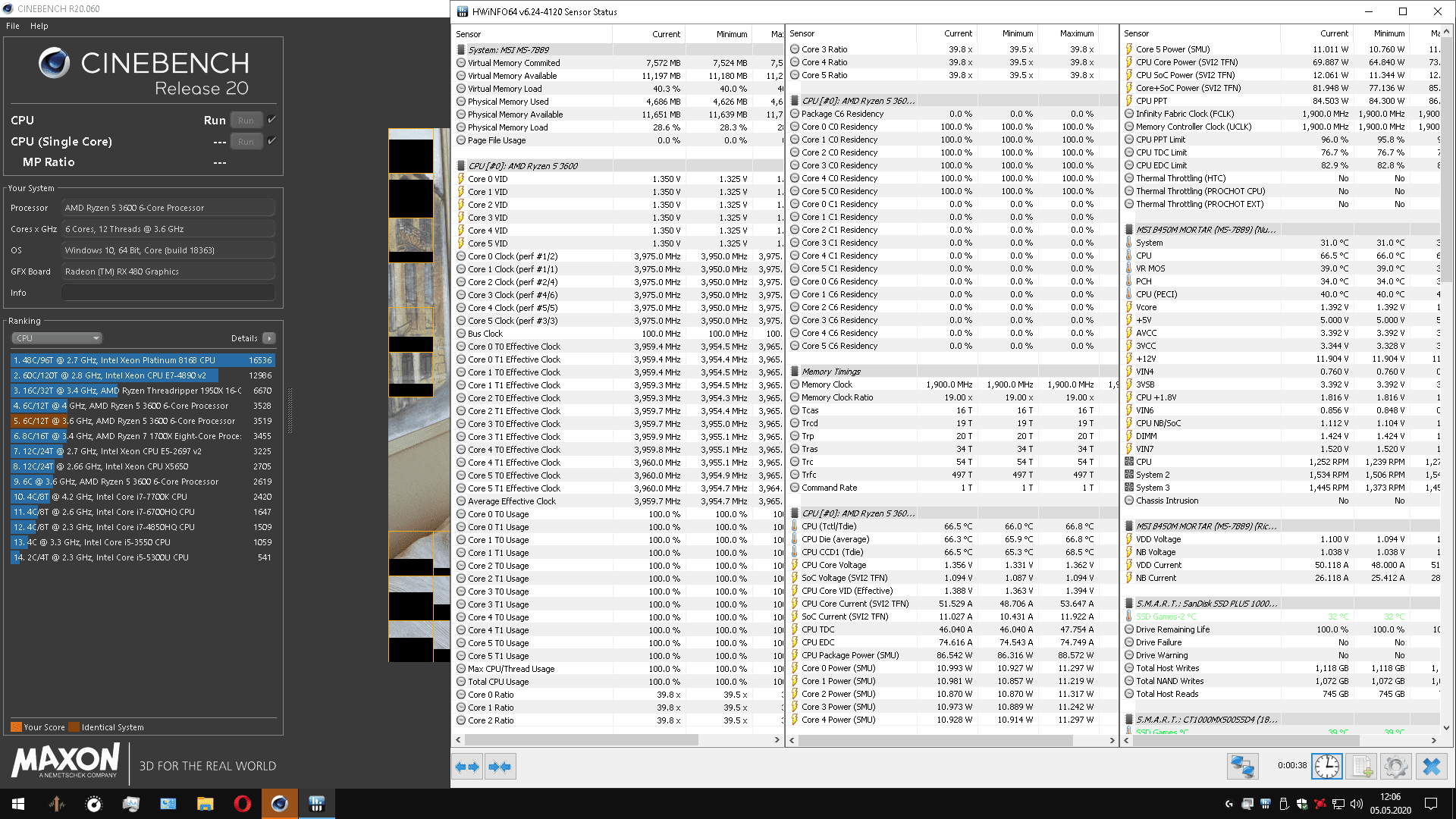Switch to Cinebench via its taskbar icon
The width and height of the screenshot is (1456, 819).
tap(280, 804)
